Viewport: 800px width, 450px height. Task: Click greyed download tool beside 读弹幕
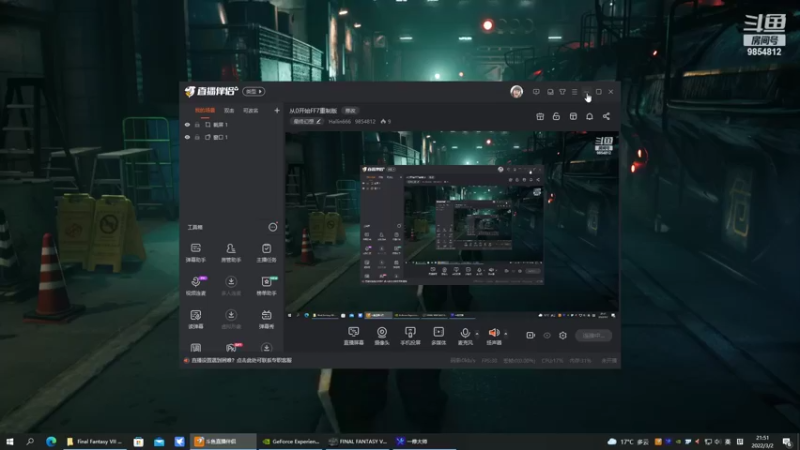pos(231,318)
